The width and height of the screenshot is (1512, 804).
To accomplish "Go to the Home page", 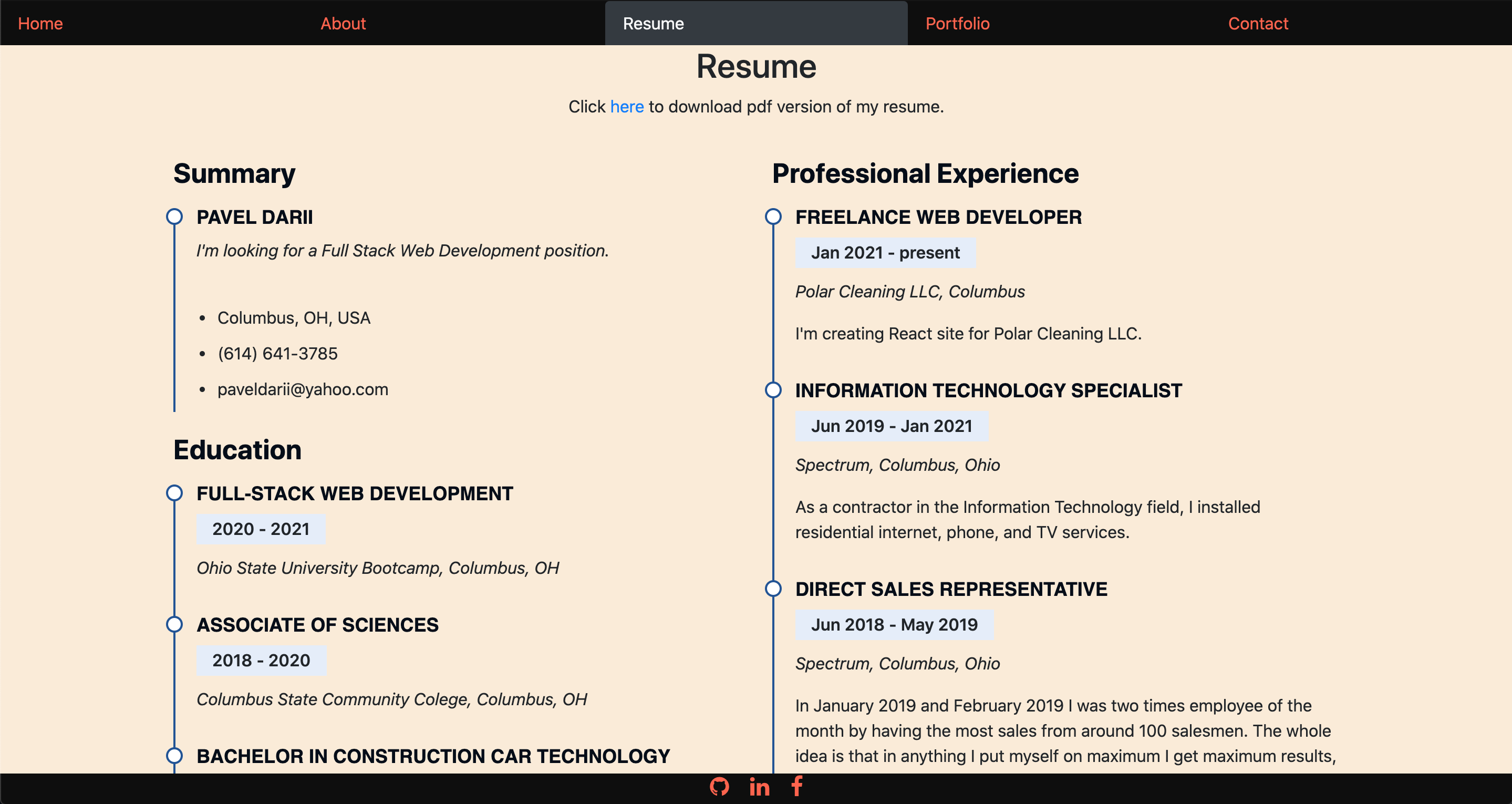I will pos(40,24).
